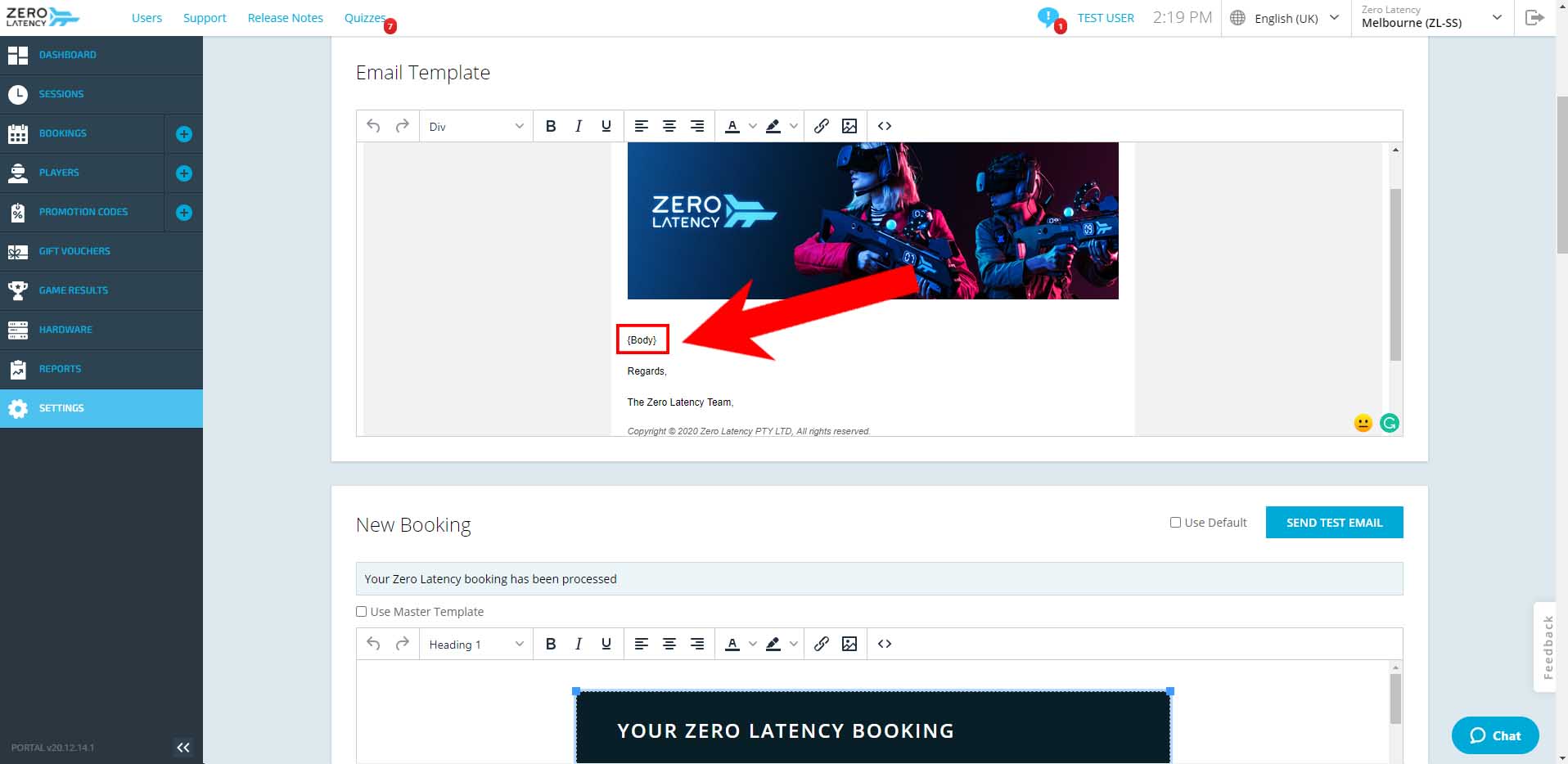Align left in Email Template editor
This screenshot has width=1568, height=764.
click(x=642, y=126)
